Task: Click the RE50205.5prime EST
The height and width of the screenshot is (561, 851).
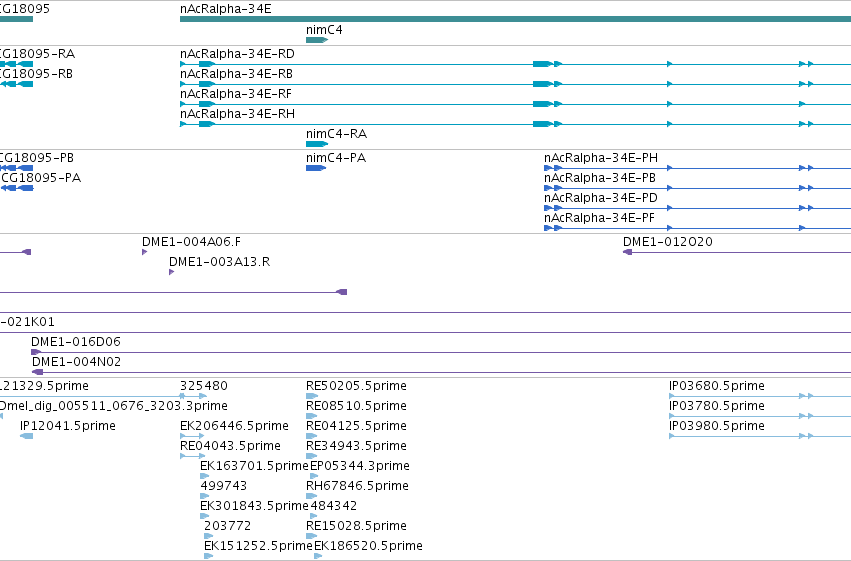Action: pos(312,396)
